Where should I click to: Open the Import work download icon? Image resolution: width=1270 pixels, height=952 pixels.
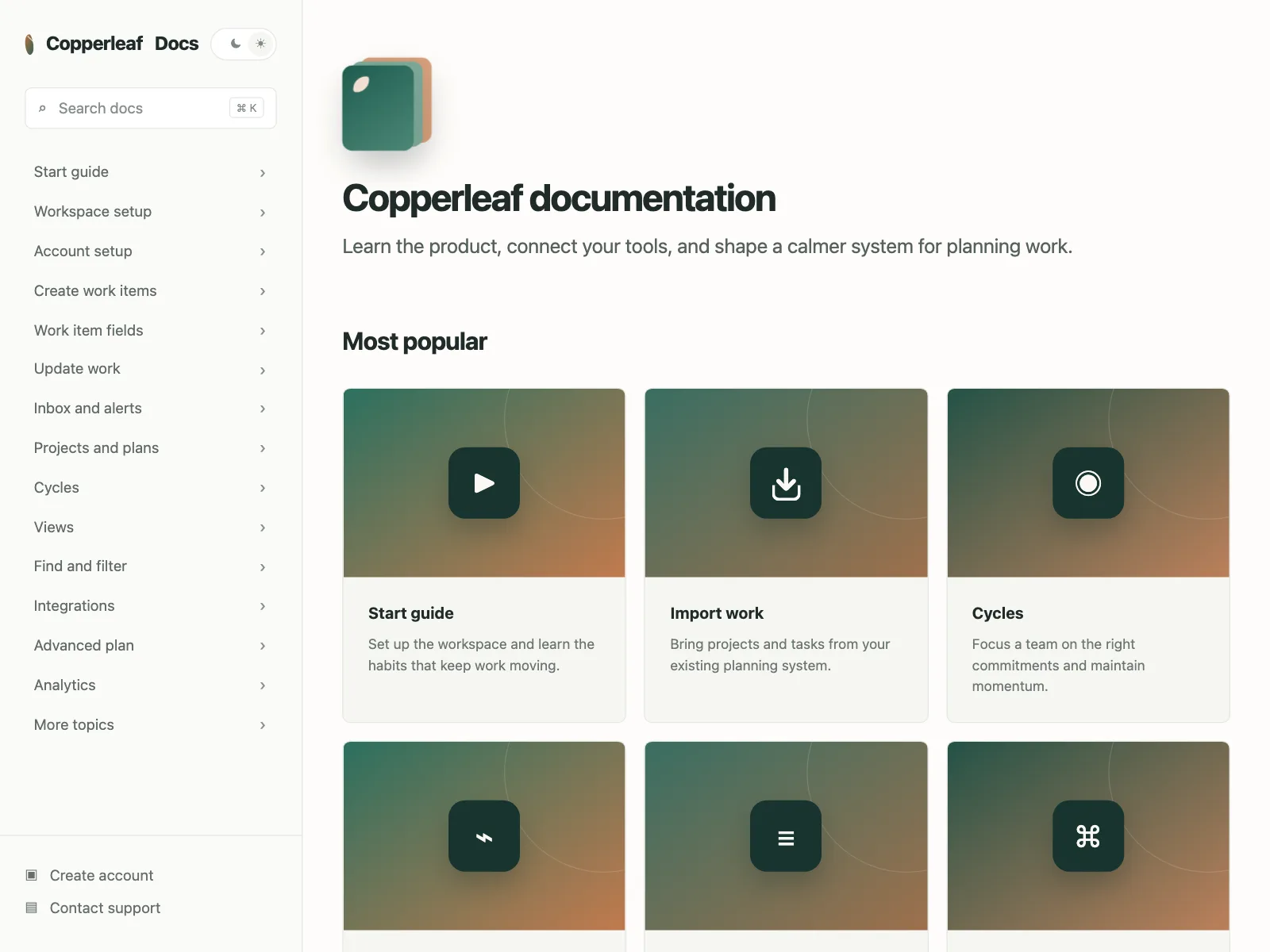coord(786,483)
